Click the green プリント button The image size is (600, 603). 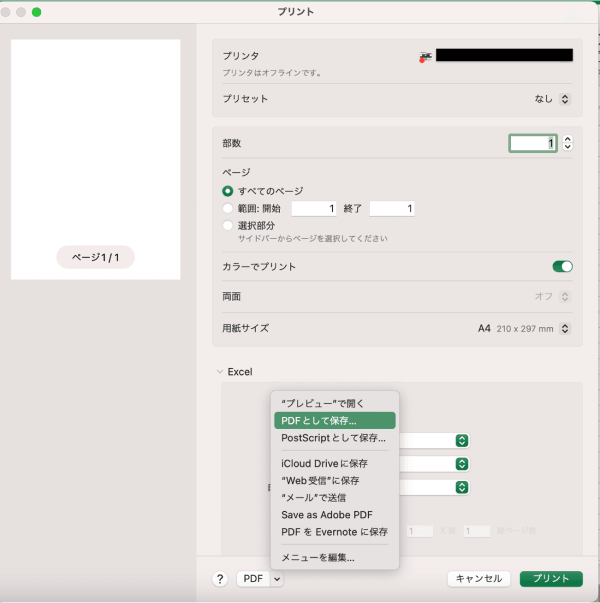[x=551, y=579]
